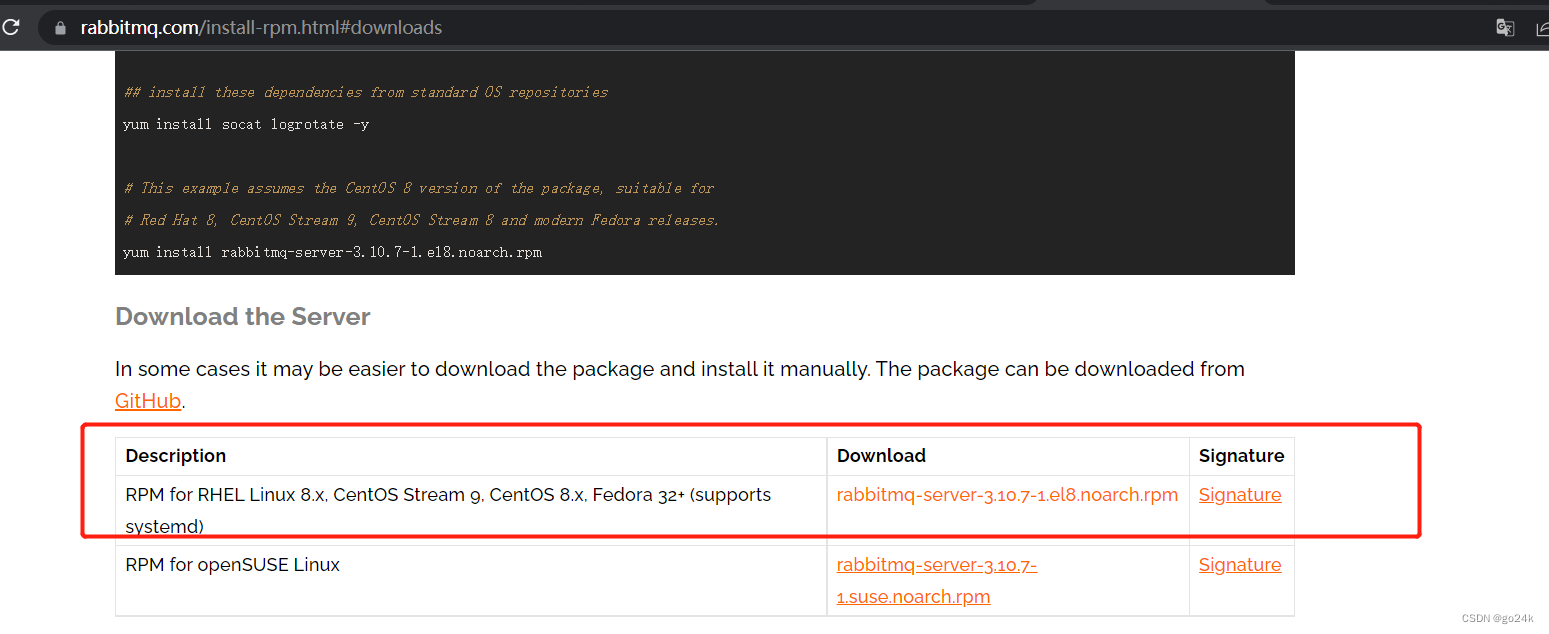Open the Google Translate icon in address bar

coord(1504,28)
